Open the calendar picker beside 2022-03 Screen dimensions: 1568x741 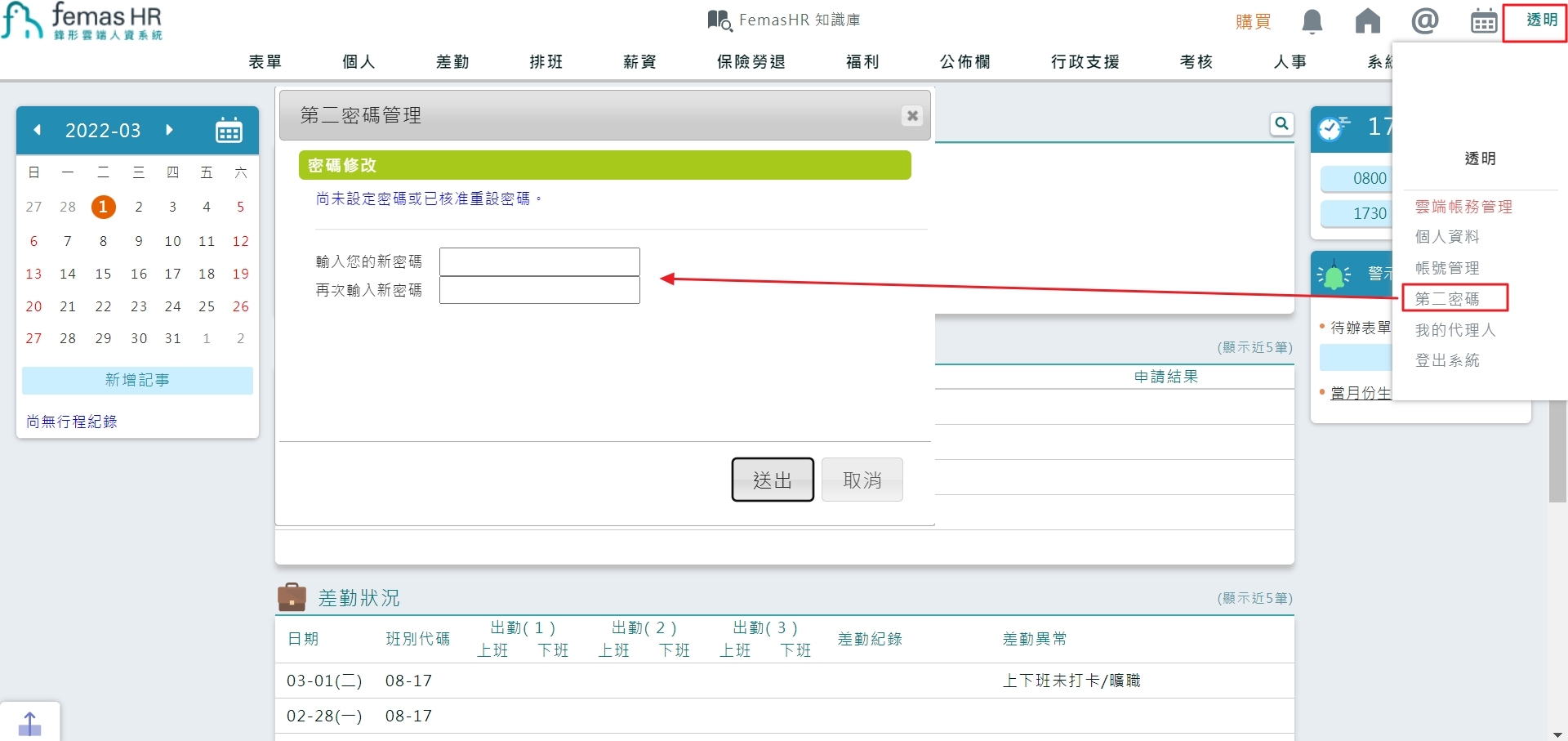coord(229,130)
